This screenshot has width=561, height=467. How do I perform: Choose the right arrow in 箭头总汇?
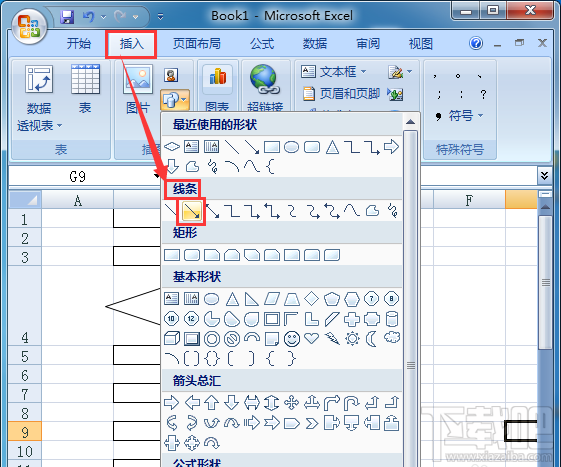pyautogui.click(x=172, y=403)
